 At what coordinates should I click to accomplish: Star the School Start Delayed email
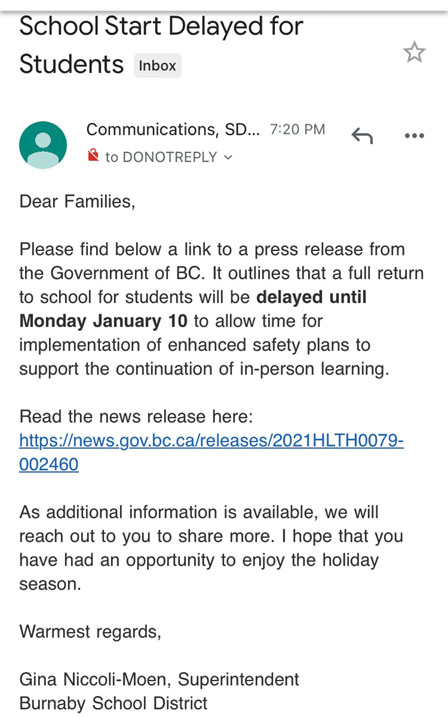(x=414, y=52)
